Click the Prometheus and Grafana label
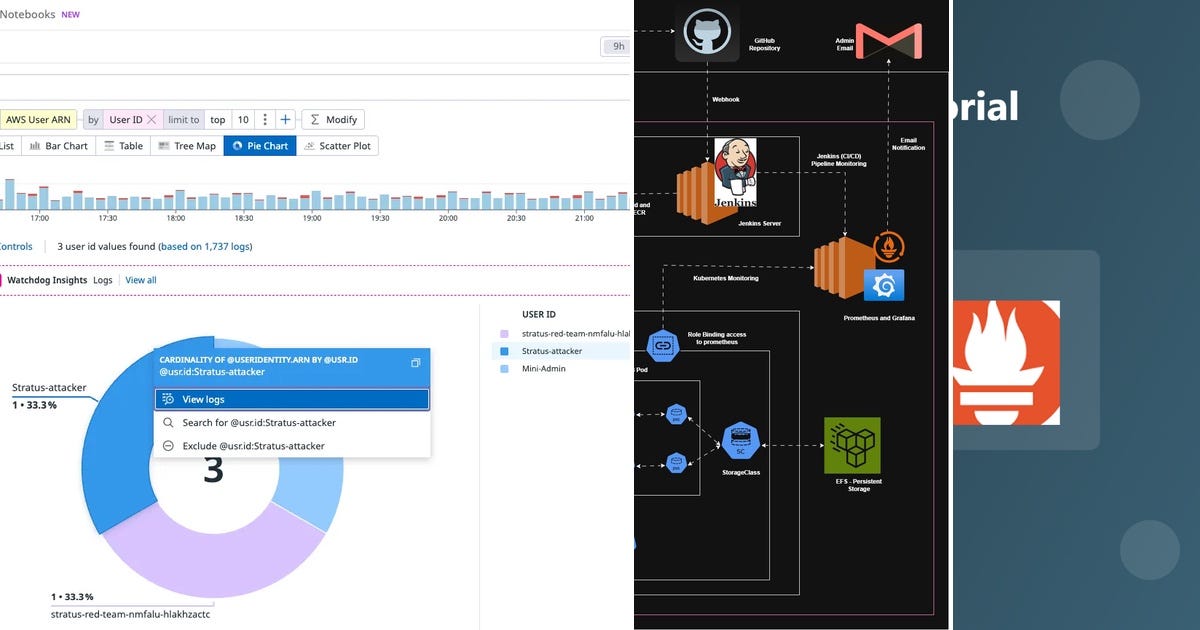 tap(879, 318)
